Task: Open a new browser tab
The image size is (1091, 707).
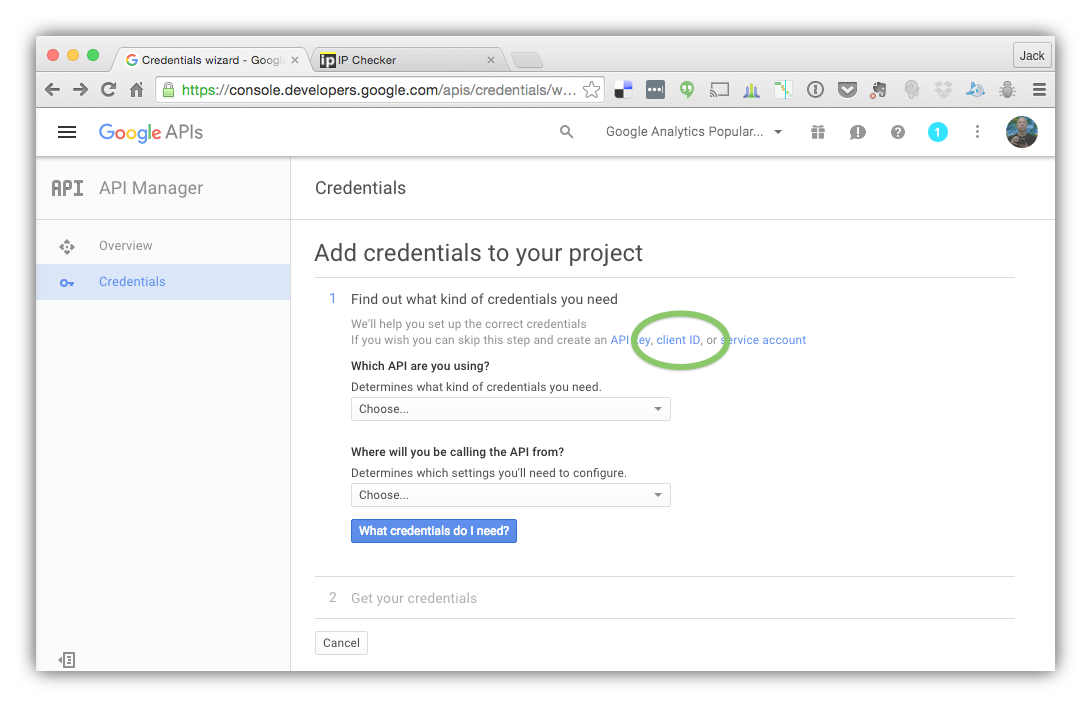Action: 527,61
